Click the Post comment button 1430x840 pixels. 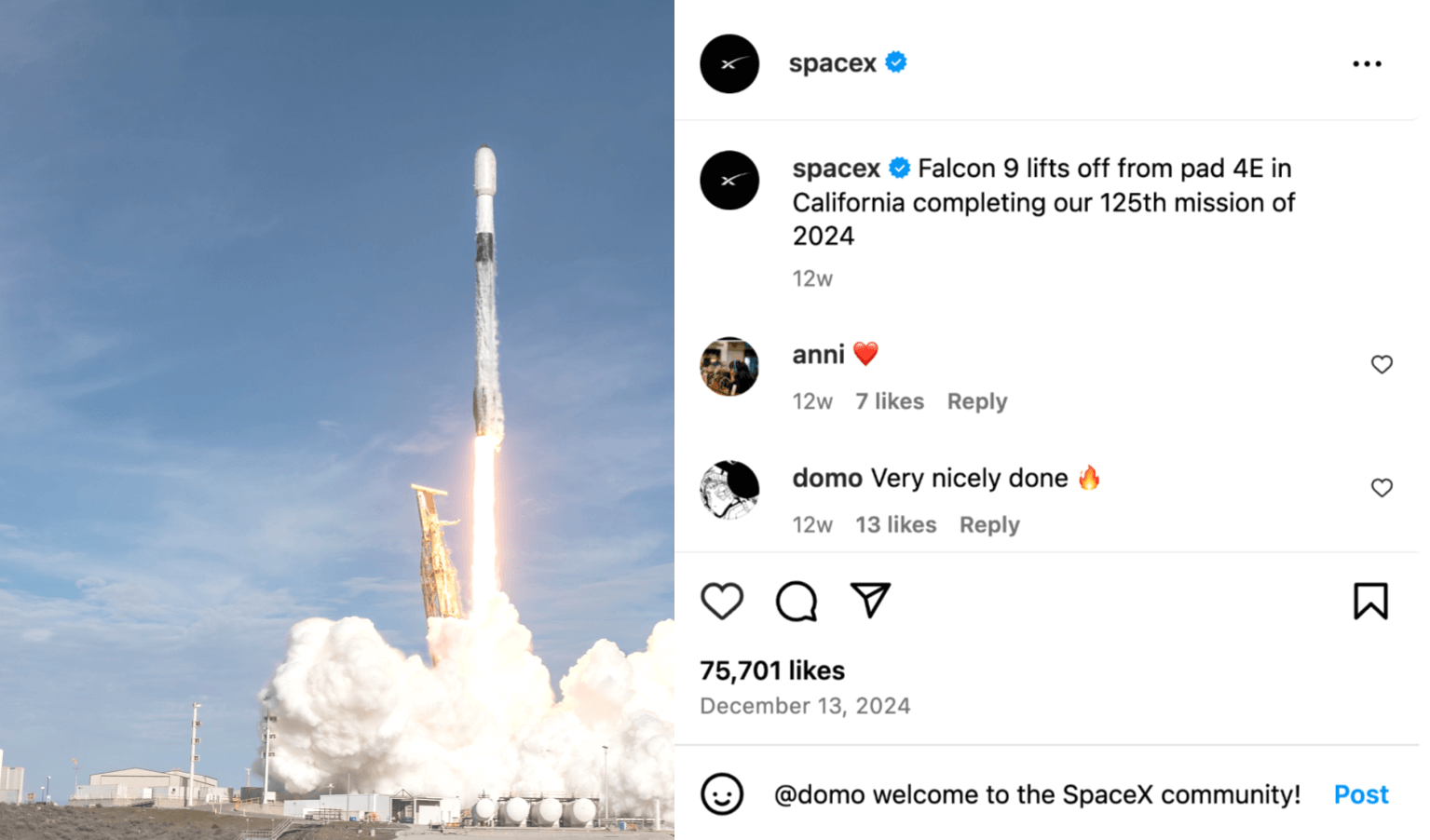[x=1360, y=794]
